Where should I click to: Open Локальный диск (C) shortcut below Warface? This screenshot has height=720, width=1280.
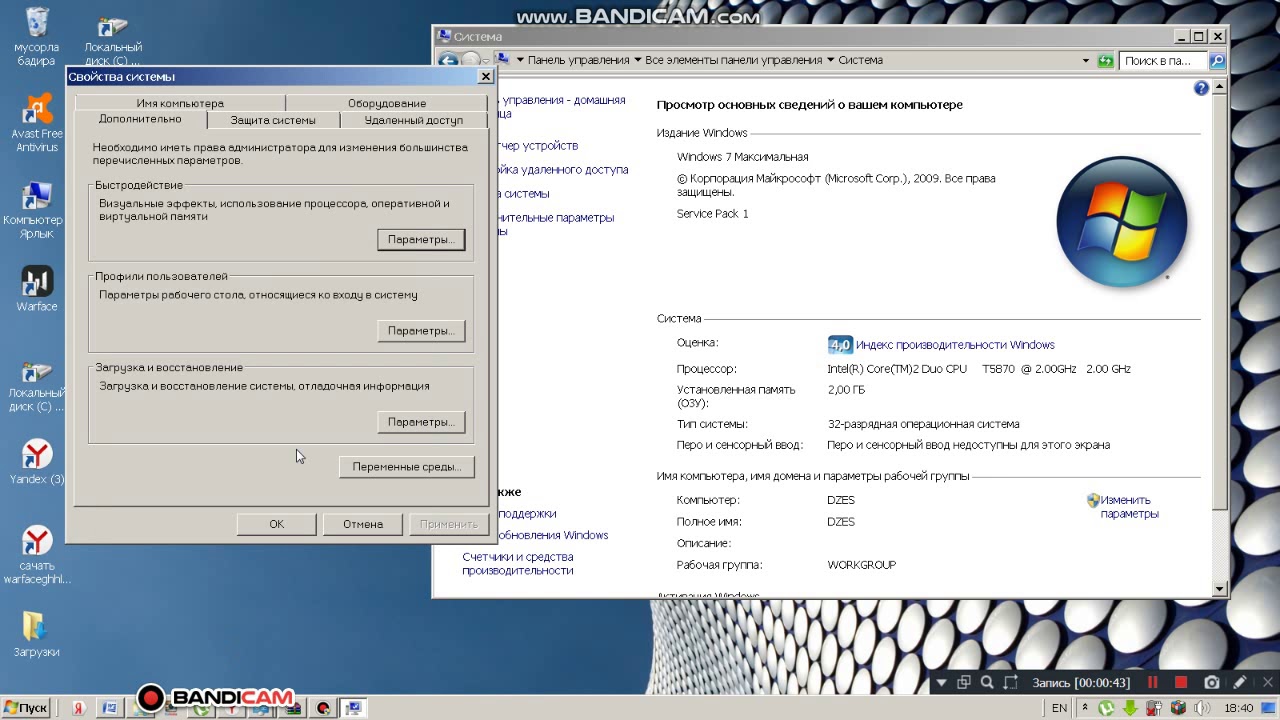pyautogui.click(x=37, y=385)
